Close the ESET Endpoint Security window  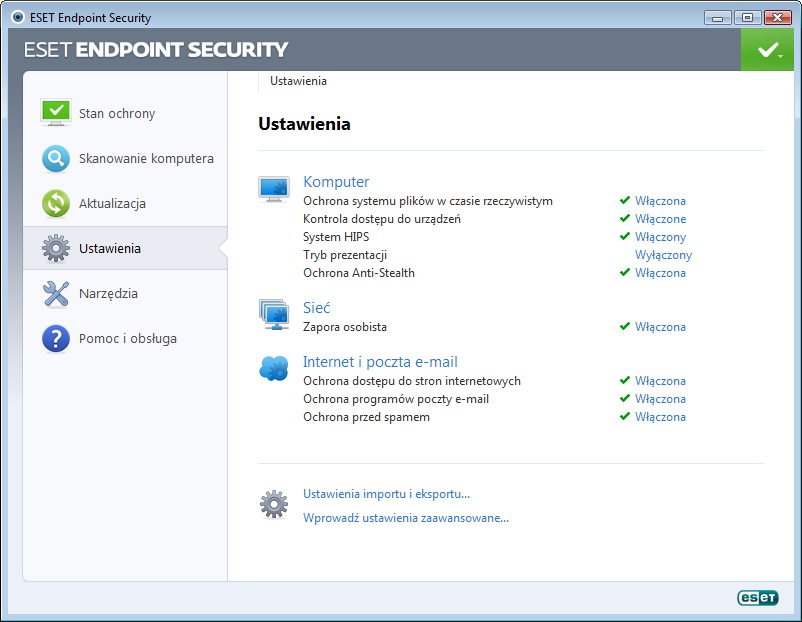(x=777, y=18)
